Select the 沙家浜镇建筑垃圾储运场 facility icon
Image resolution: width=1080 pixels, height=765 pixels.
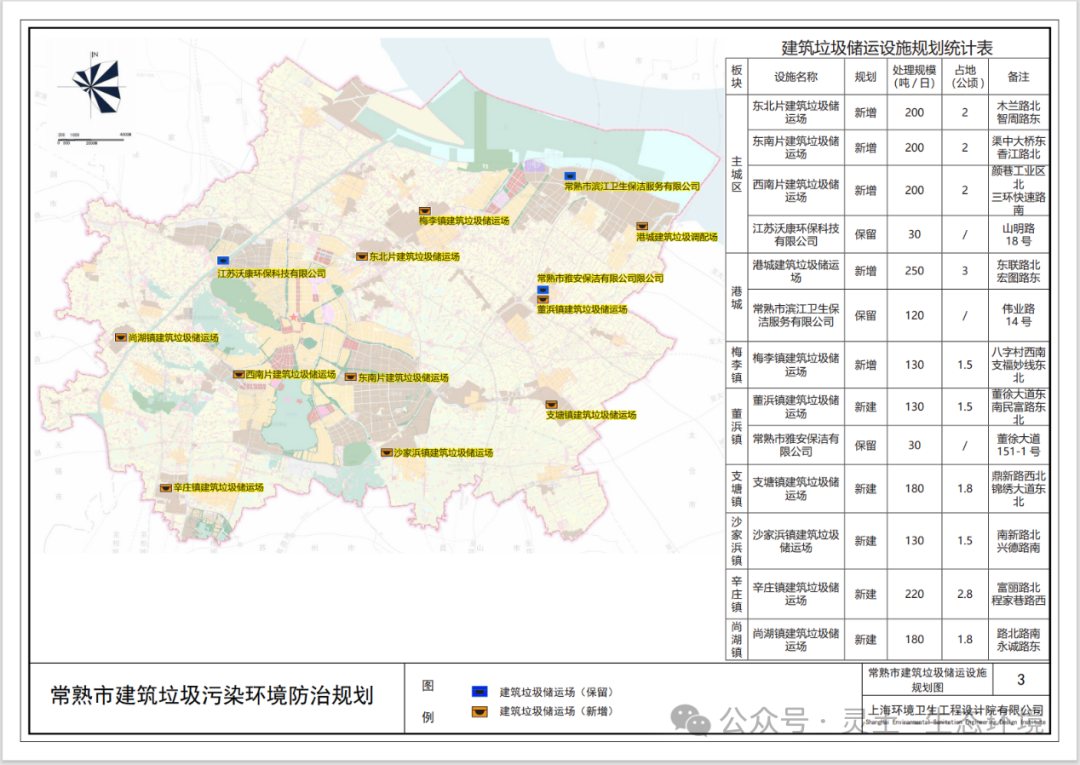[386, 451]
